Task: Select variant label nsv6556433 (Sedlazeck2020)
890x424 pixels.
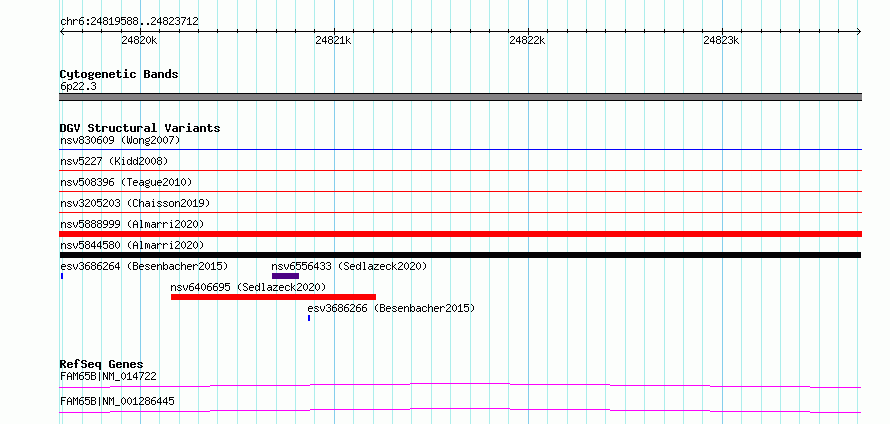Action: pyautogui.click(x=349, y=266)
